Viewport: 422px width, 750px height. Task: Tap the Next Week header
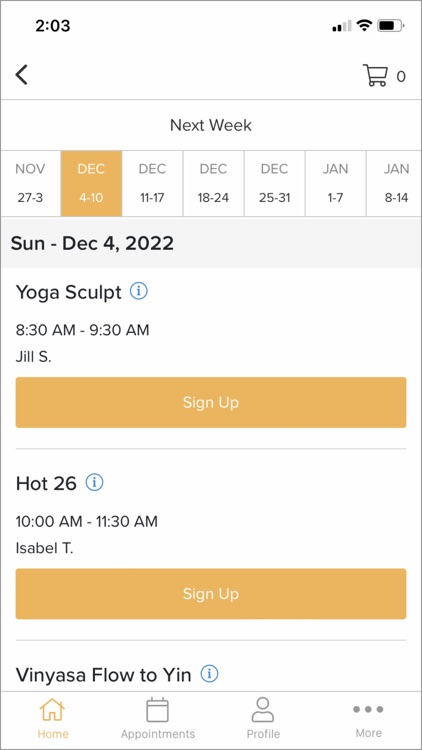pos(211,125)
